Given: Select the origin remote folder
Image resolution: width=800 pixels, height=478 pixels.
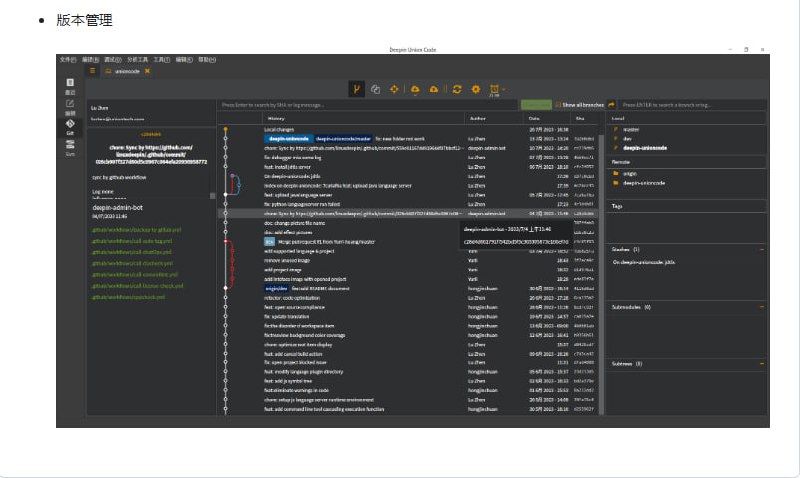Looking at the screenshot, I should tap(630, 174).
